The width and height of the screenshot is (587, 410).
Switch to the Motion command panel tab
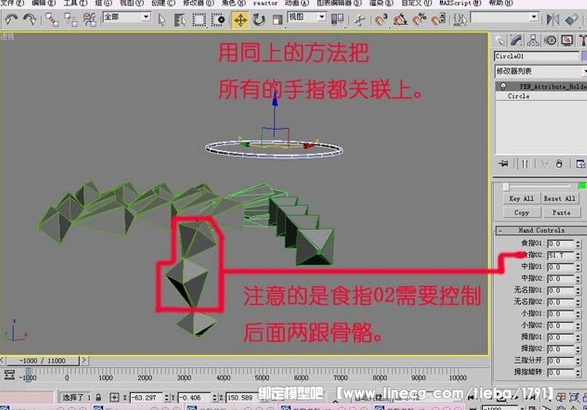[550, 40]
